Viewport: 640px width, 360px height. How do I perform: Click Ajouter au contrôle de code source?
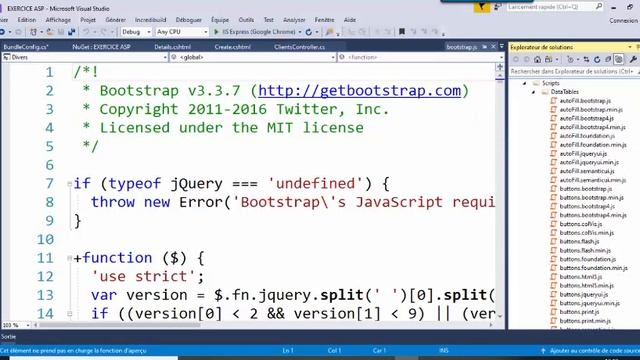tap(594, 351)
